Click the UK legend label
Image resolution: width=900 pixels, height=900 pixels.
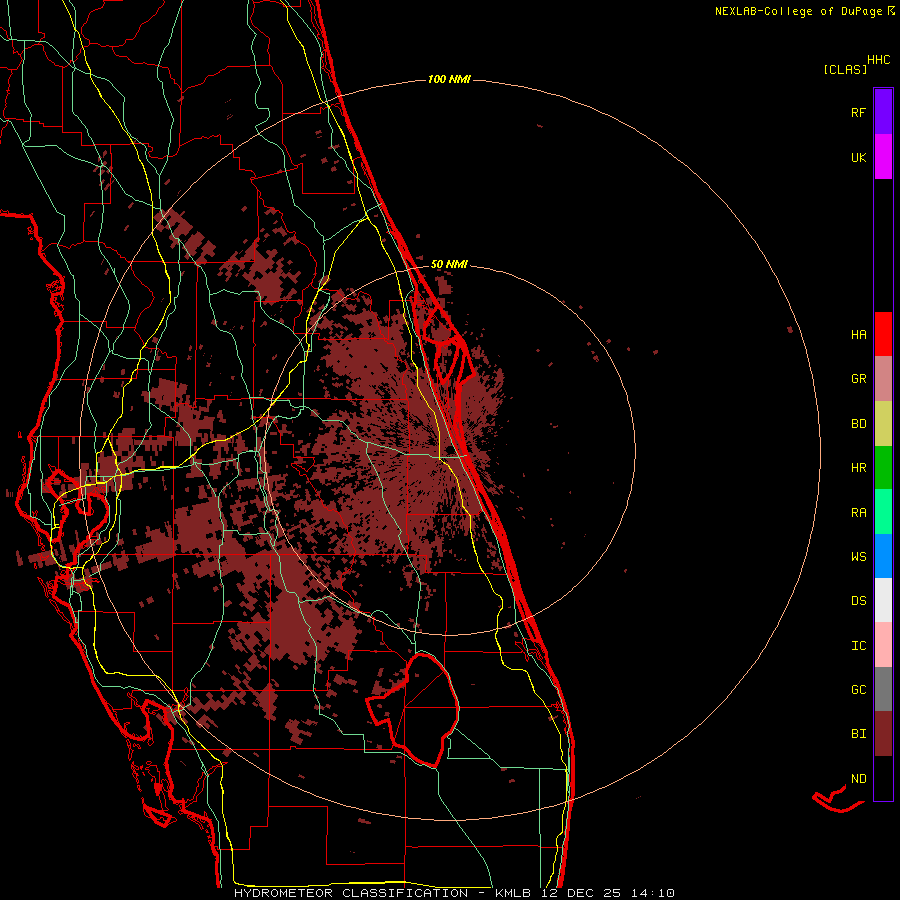(x=858, y=158)
